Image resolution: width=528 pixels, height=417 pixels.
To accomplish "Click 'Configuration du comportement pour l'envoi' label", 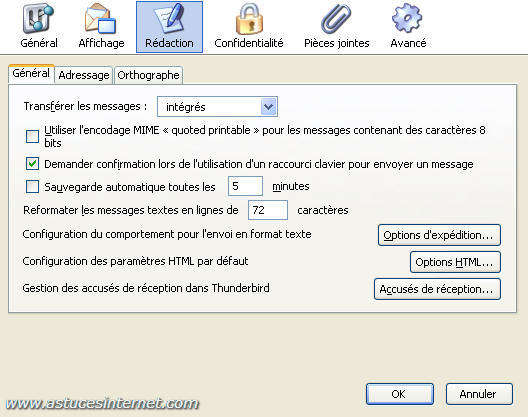I will pyautogui.click(x=167, y=234).
